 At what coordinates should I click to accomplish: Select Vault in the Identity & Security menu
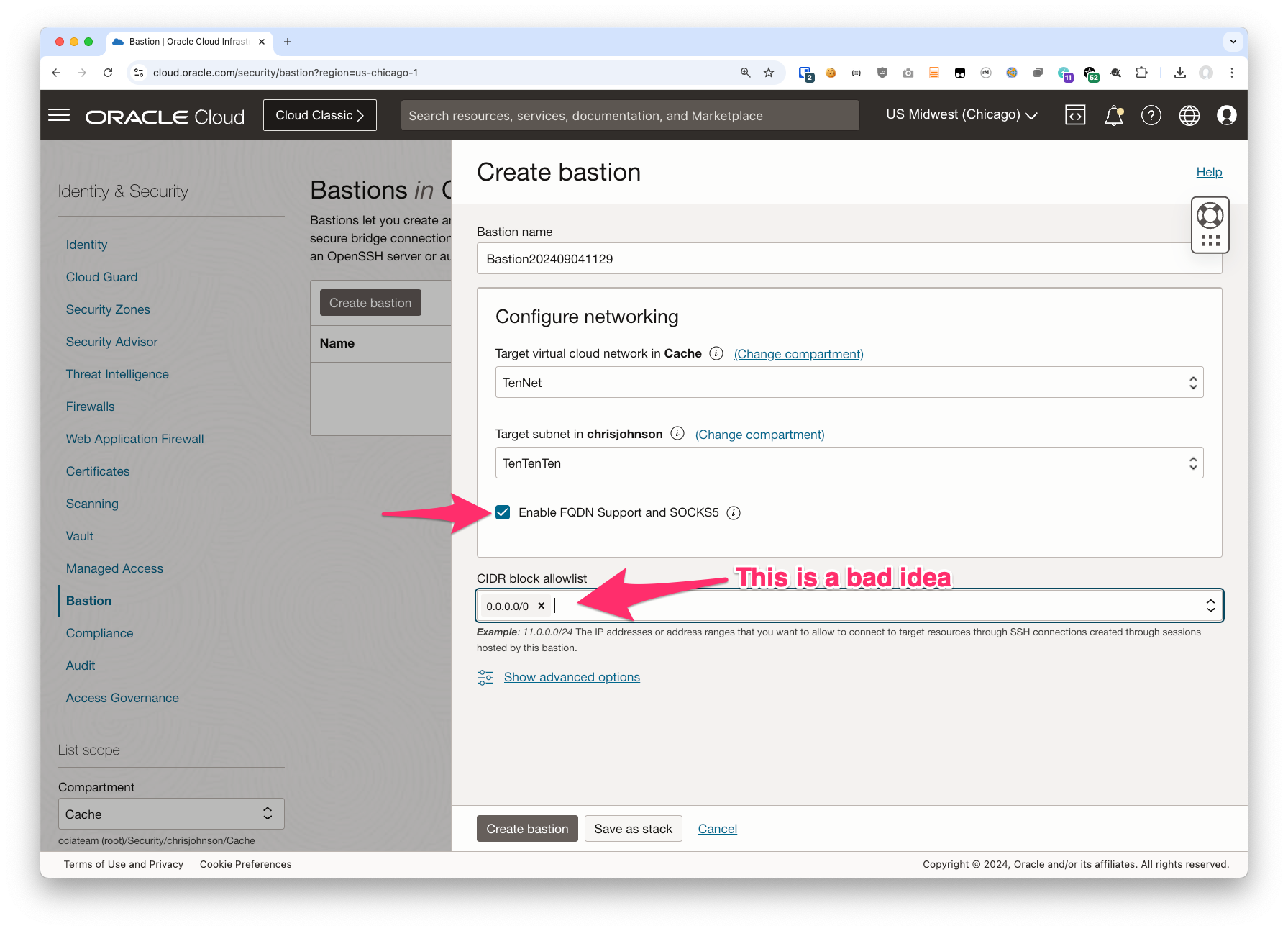pos(80,536)
